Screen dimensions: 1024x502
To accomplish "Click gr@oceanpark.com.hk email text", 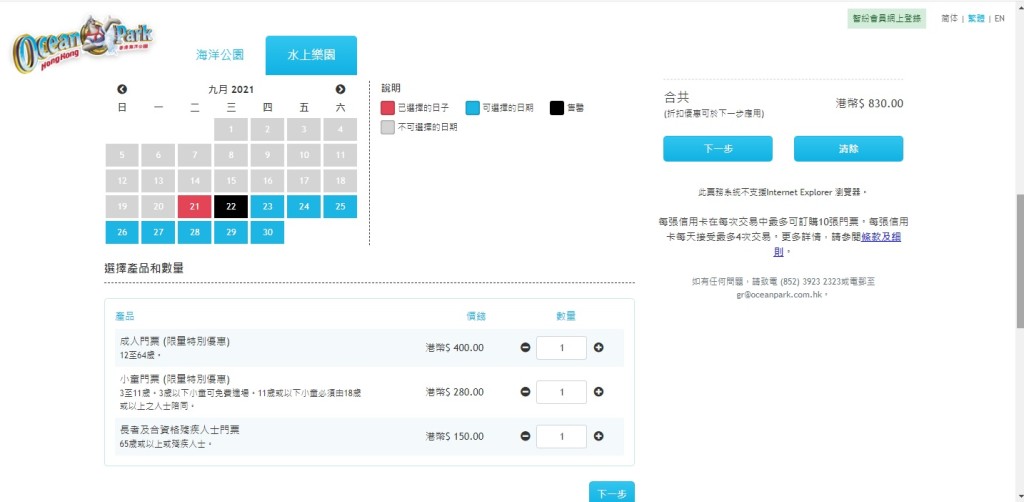I will pyautogui.click(x=780, y=294).
